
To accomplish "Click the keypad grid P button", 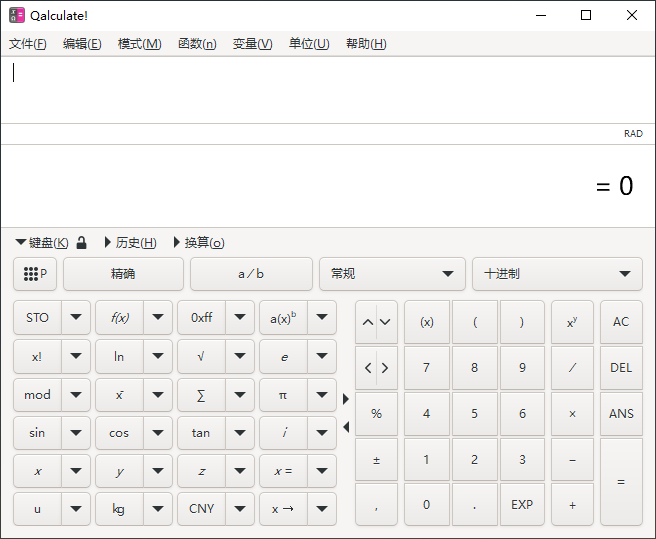I will [35, 274].
